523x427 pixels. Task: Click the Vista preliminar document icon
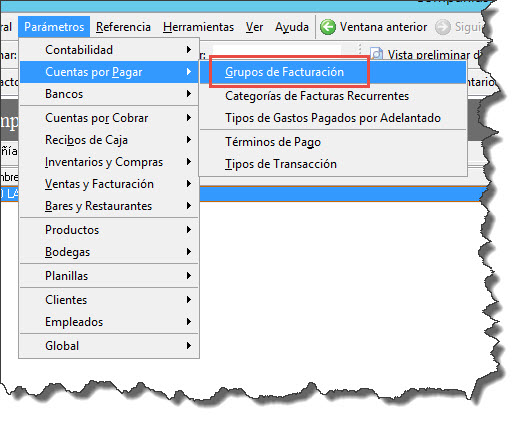click(377, 54)
